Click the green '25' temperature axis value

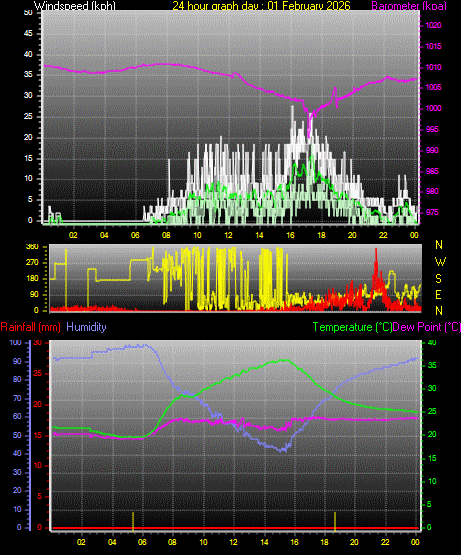pos(432,412)
